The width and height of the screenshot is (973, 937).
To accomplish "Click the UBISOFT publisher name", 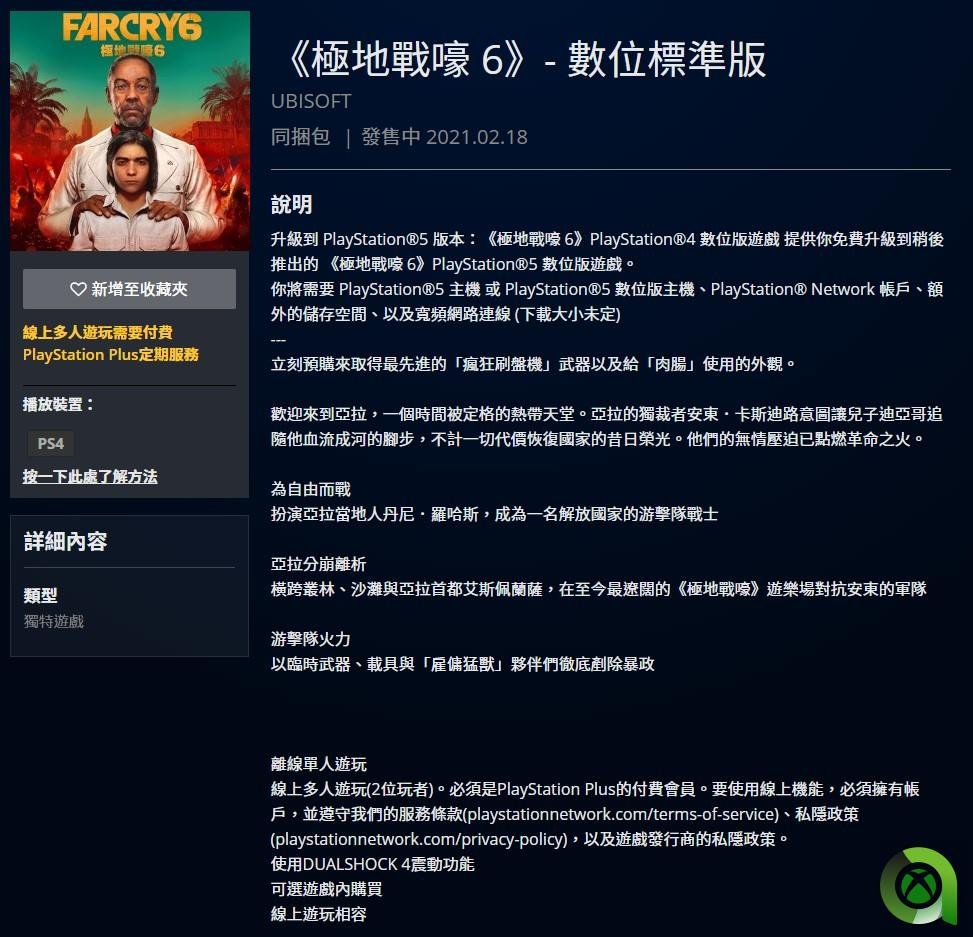I will tap(311, 101).
